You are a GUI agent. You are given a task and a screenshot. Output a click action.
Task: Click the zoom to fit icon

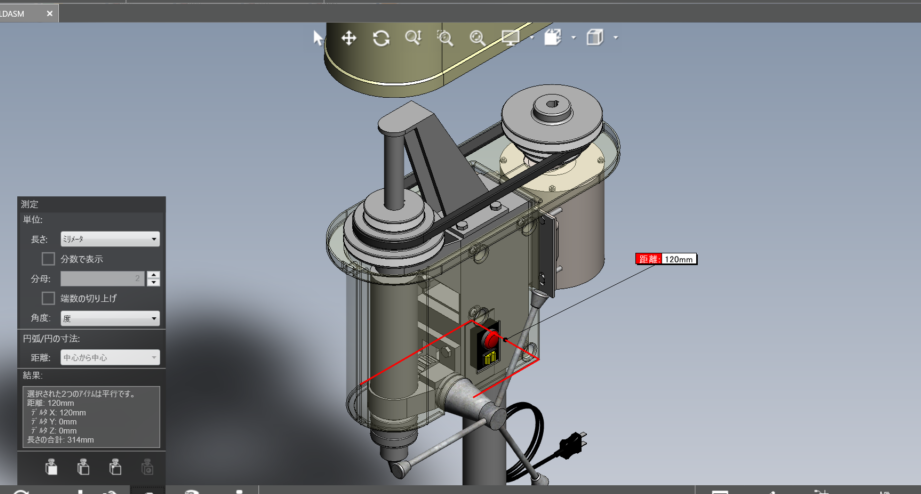477,38
